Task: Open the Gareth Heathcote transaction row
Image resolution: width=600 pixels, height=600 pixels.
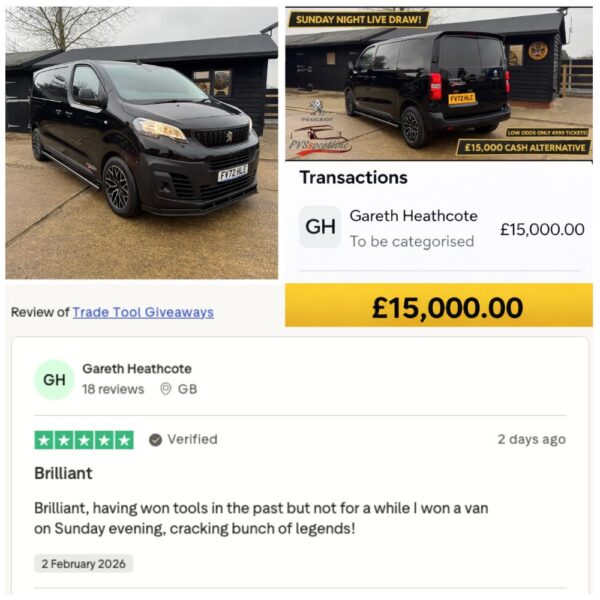Action: [x=440, y=228]
